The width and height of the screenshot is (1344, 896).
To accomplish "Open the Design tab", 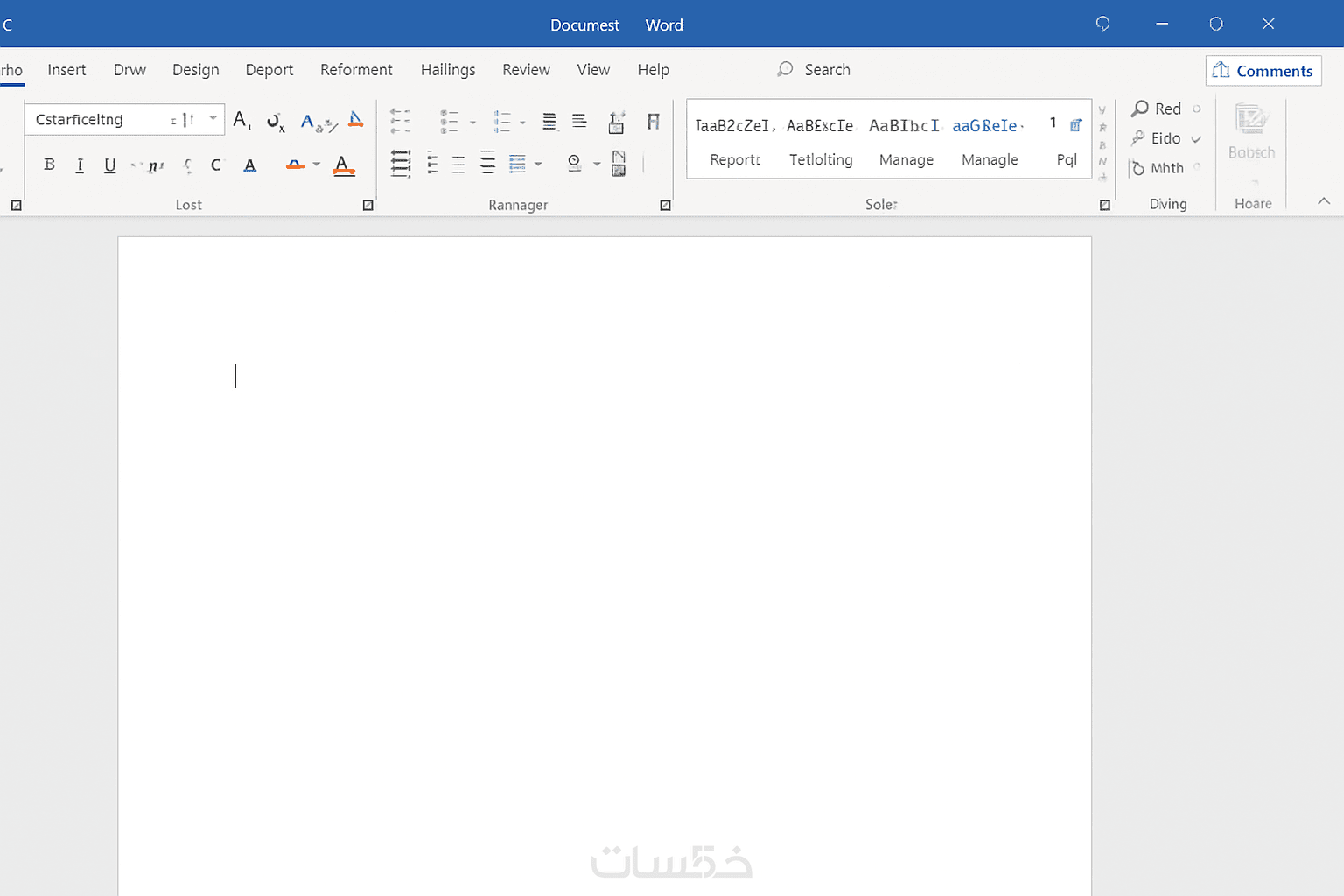I will [196, 70].
